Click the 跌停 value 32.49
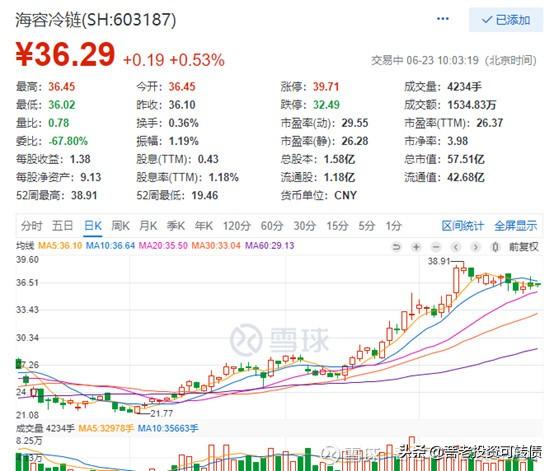 [326, 105]
